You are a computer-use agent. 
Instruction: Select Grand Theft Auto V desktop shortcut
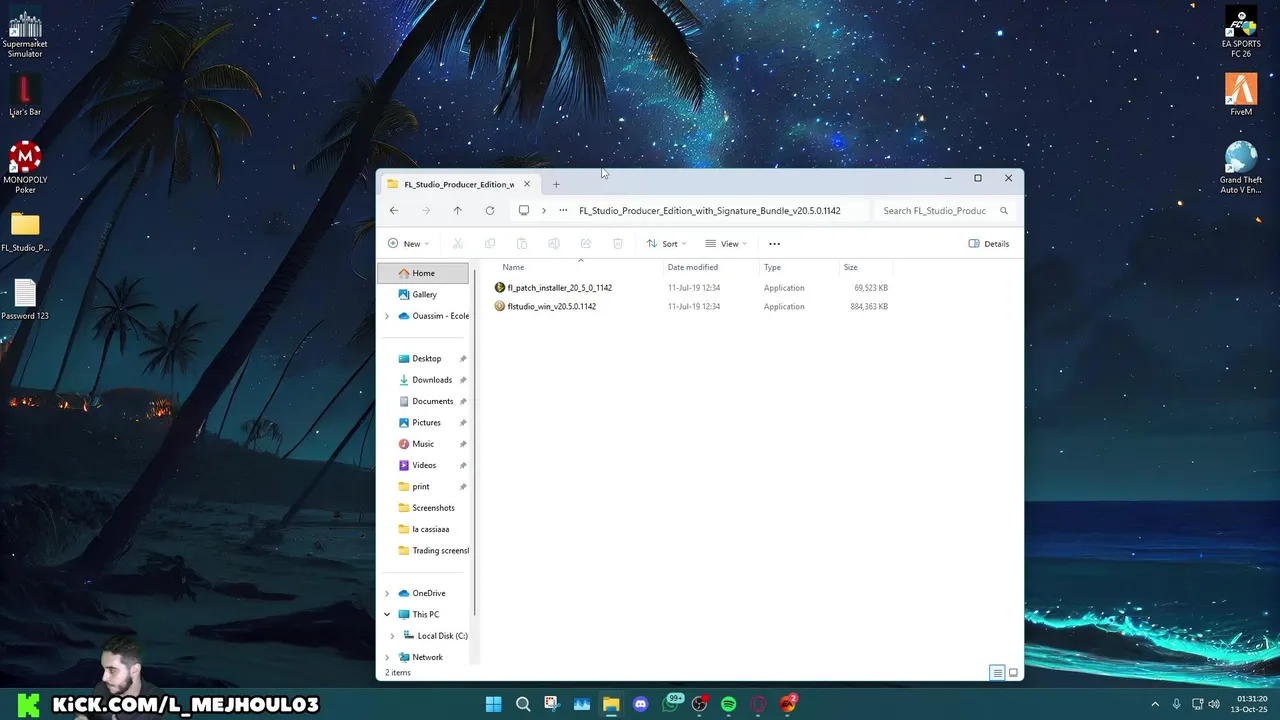tap(1241, 167)
